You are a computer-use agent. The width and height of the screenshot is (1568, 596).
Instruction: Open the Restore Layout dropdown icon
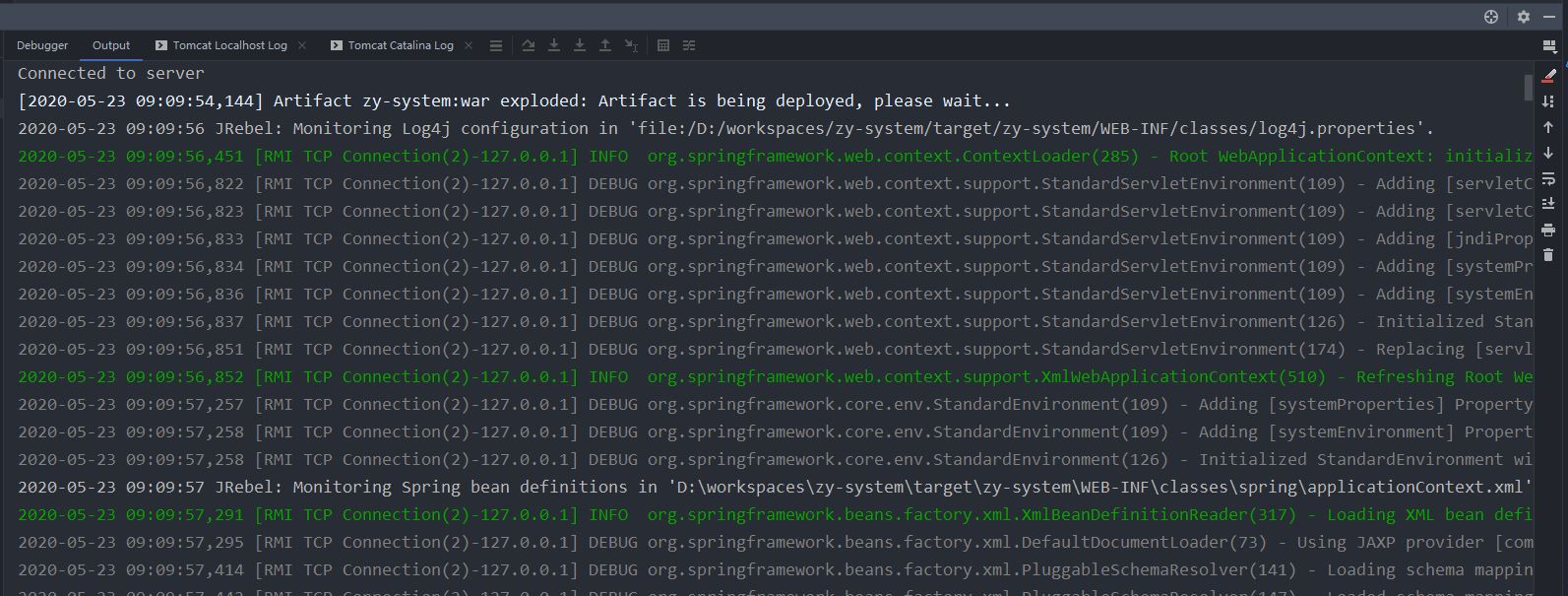coord(1549,45)
